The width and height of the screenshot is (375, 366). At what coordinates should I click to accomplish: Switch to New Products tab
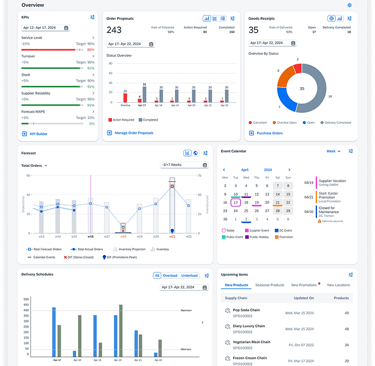tap(236, 285)
